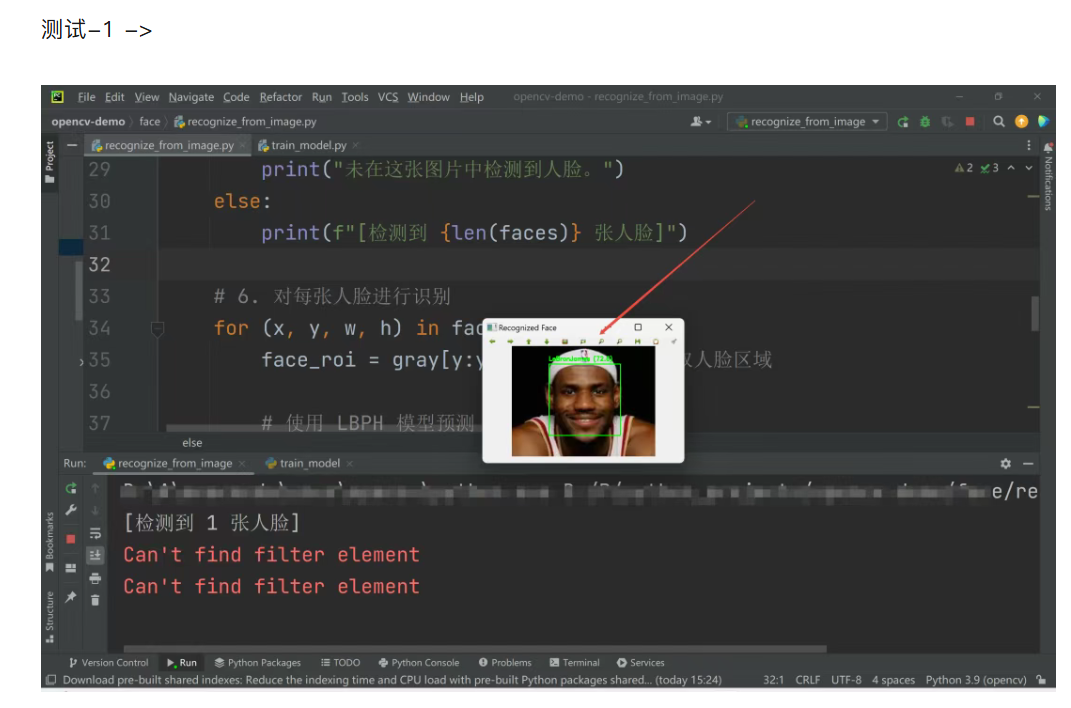Go to previous highlighted error chevron up
Image resolution: width=1071 pixels, height=708 pixels.
coord(1011,168)
